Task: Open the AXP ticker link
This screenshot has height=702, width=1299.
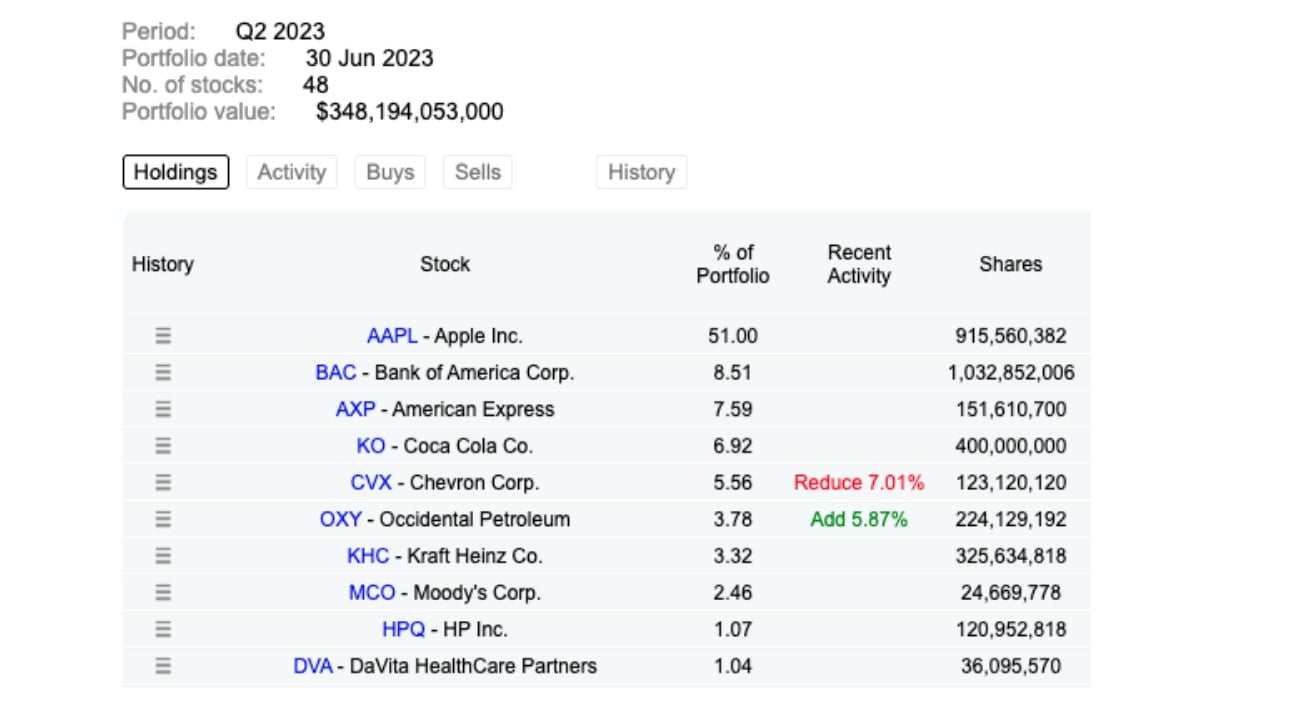Action: point(355,409)
